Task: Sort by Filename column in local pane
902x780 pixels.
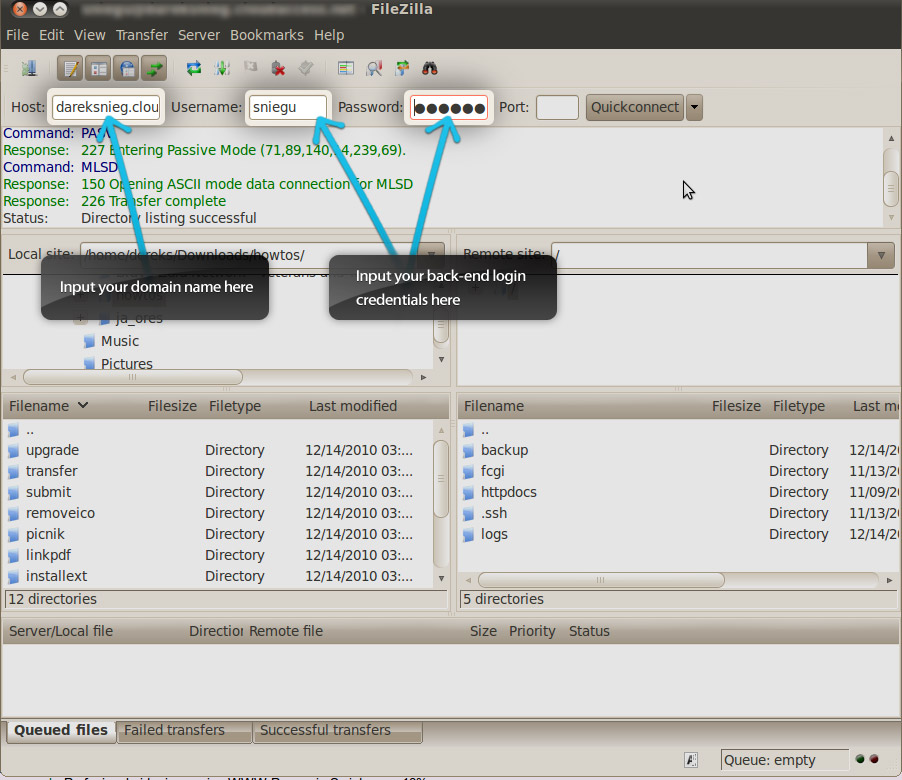Action: point(40,406)
